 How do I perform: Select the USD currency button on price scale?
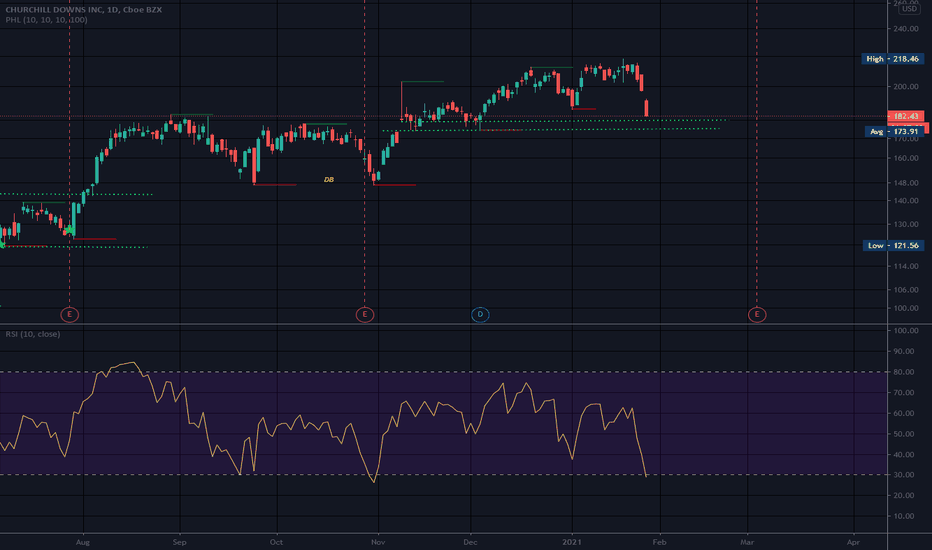coord(909,9)
